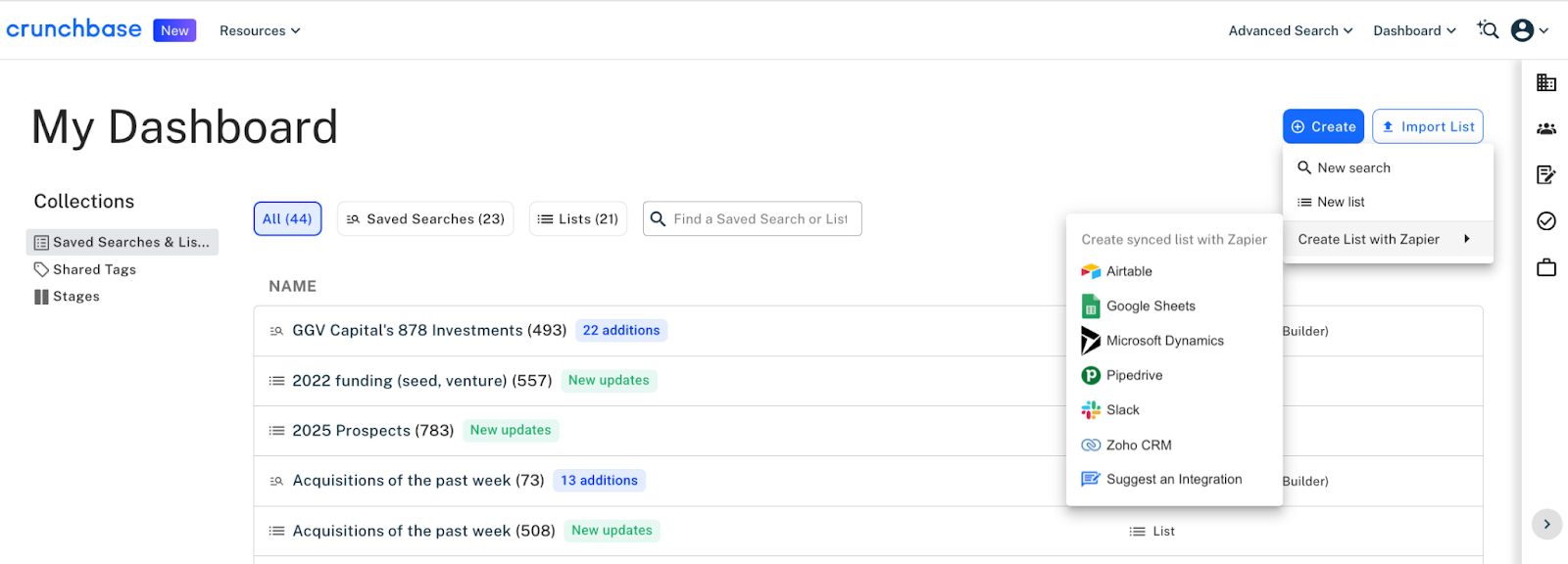The height and width of the screenshot is (564, 1568).
Task: Select the Lists (21) tab
Action: tap(578, 219)
